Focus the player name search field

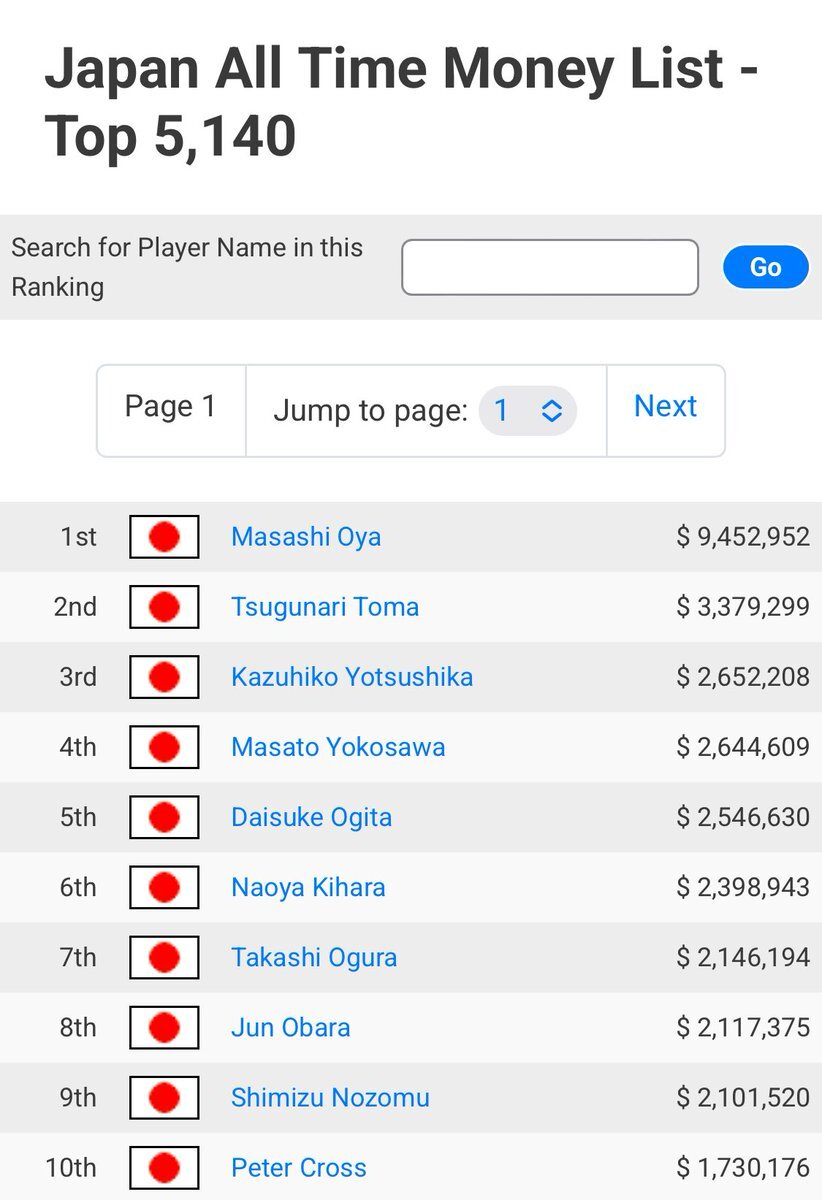click(x=550, y=267)
